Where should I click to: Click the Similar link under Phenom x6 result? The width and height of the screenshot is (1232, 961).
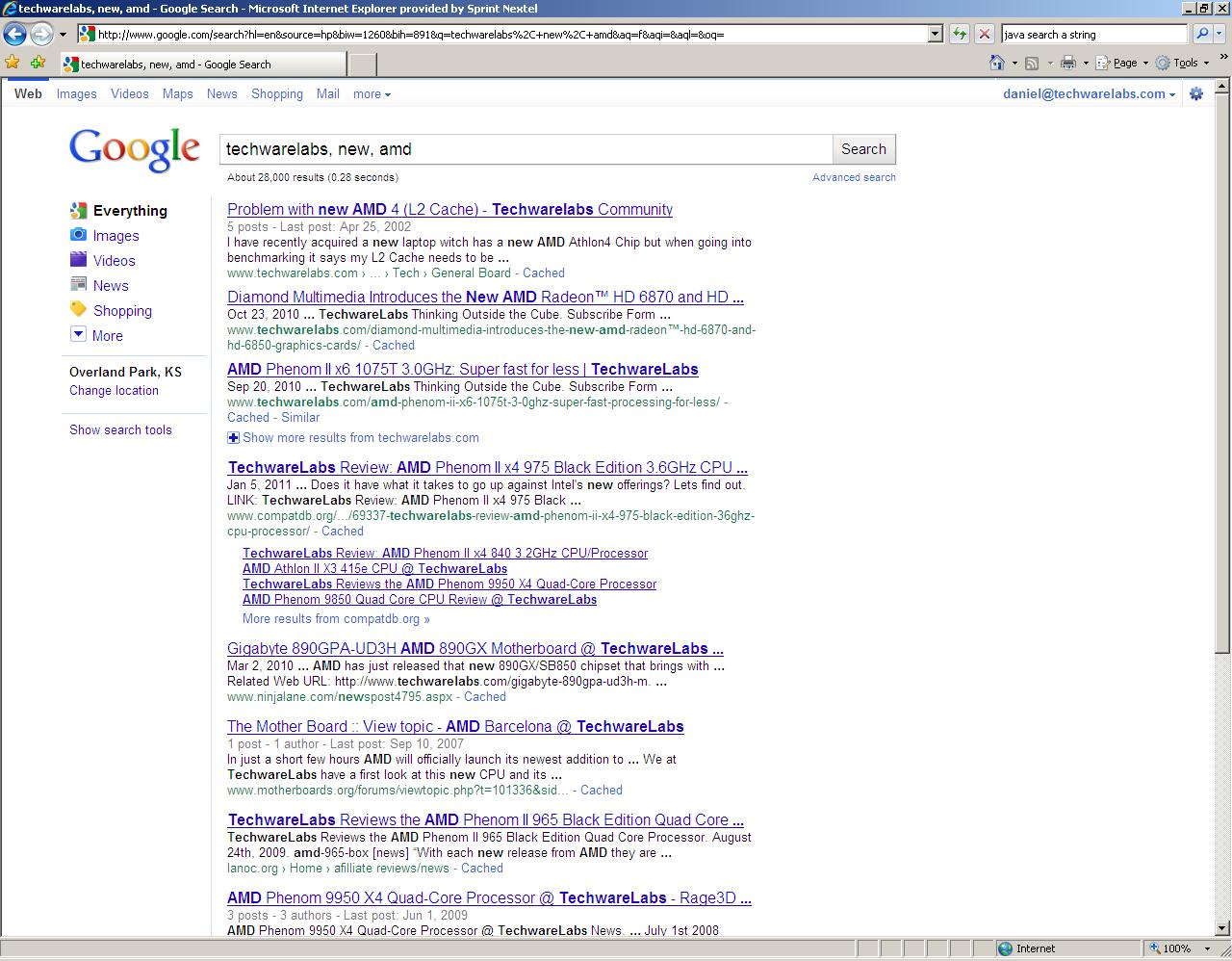pyautogui.click(x=300, y=418)
